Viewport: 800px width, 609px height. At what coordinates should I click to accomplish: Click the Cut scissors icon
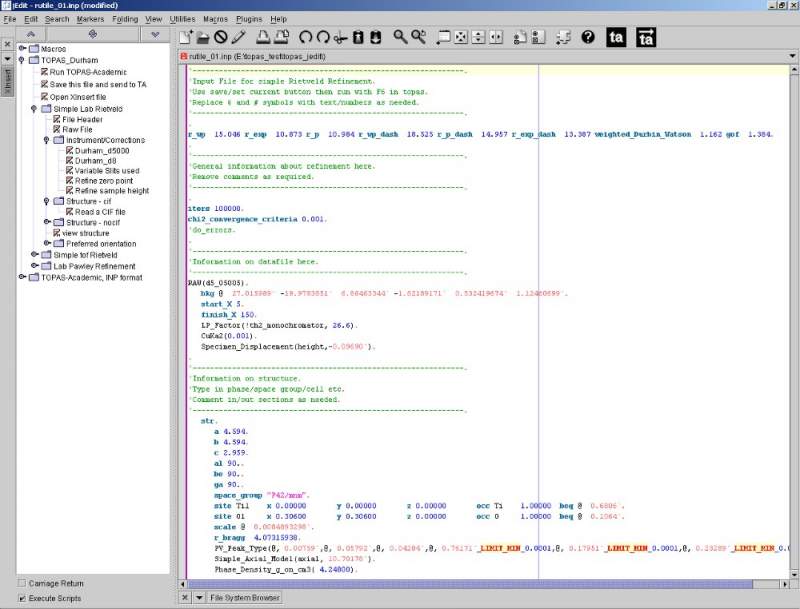pos(341,37)
